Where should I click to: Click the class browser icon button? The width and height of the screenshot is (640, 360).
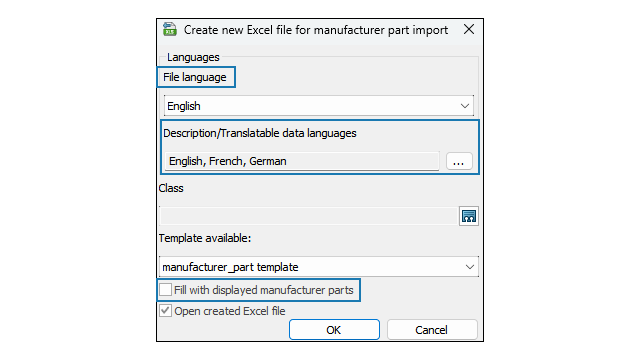tap(469, 216)
